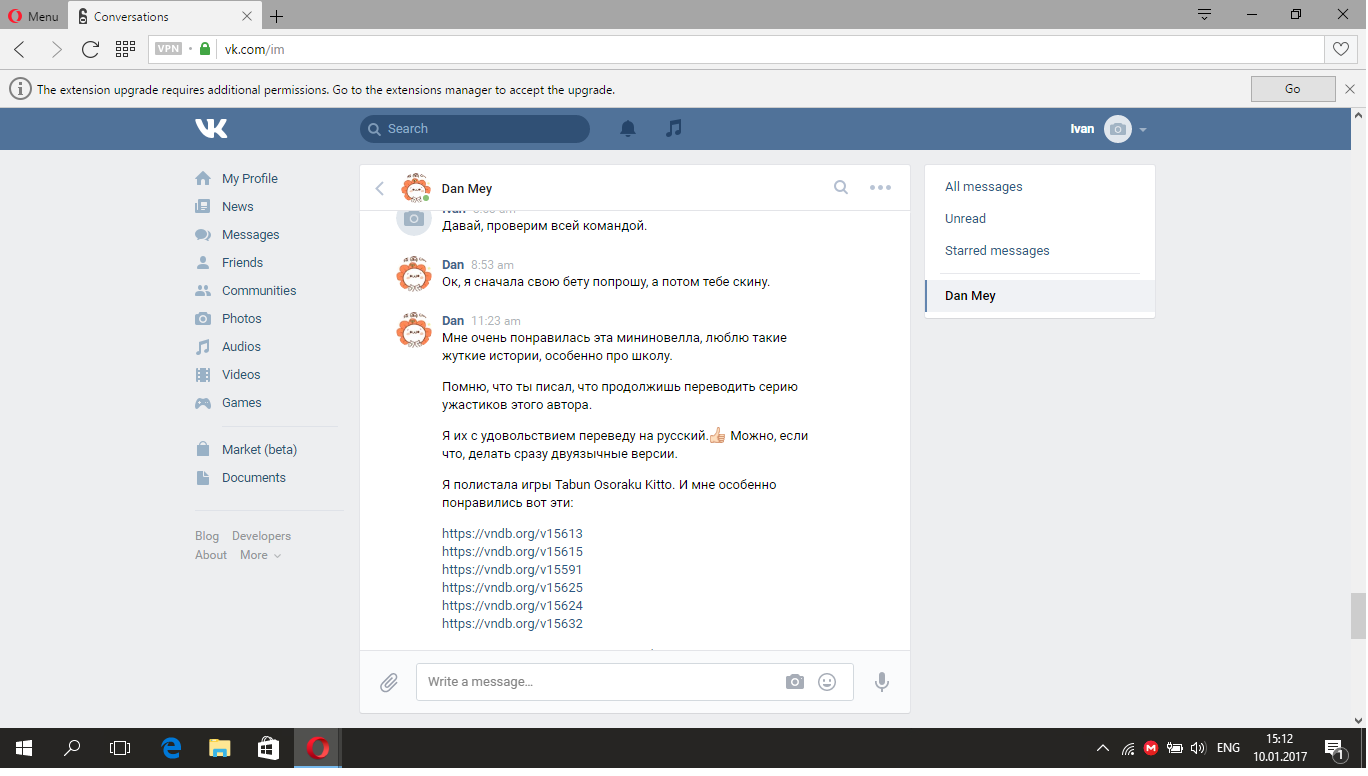The width and height of the screenshot is (1368, 776).
Task: Open Task View on taskbar
Action: point(120,747)
